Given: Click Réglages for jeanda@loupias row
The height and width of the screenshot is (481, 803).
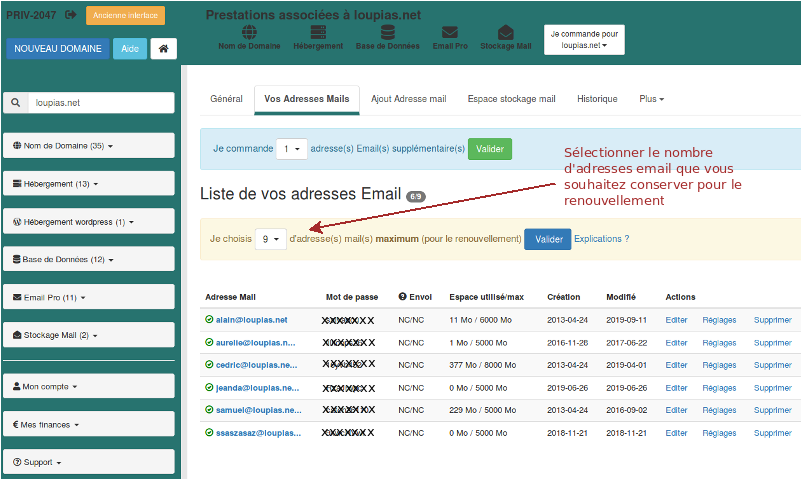Looking at the screenshot, I should tap(719, 388).
